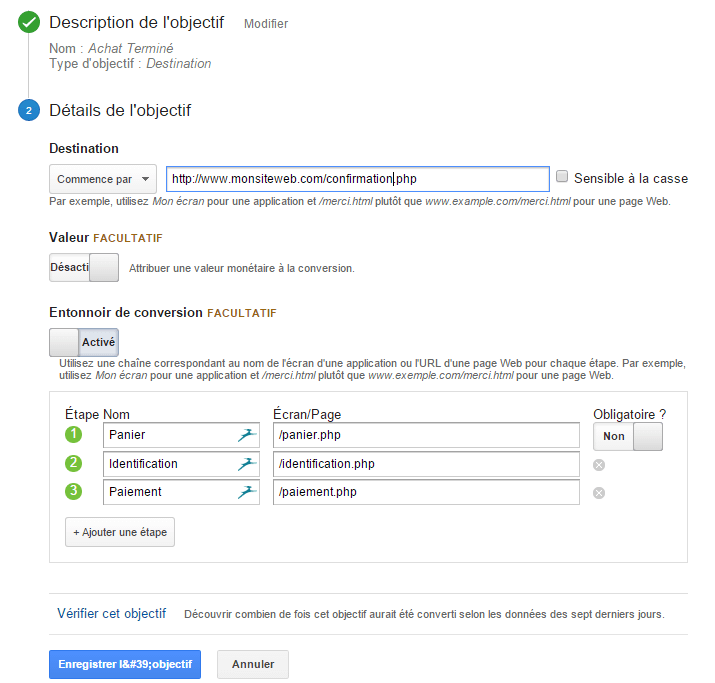Open the Commence par match type dropdown

tap(103, 179)
